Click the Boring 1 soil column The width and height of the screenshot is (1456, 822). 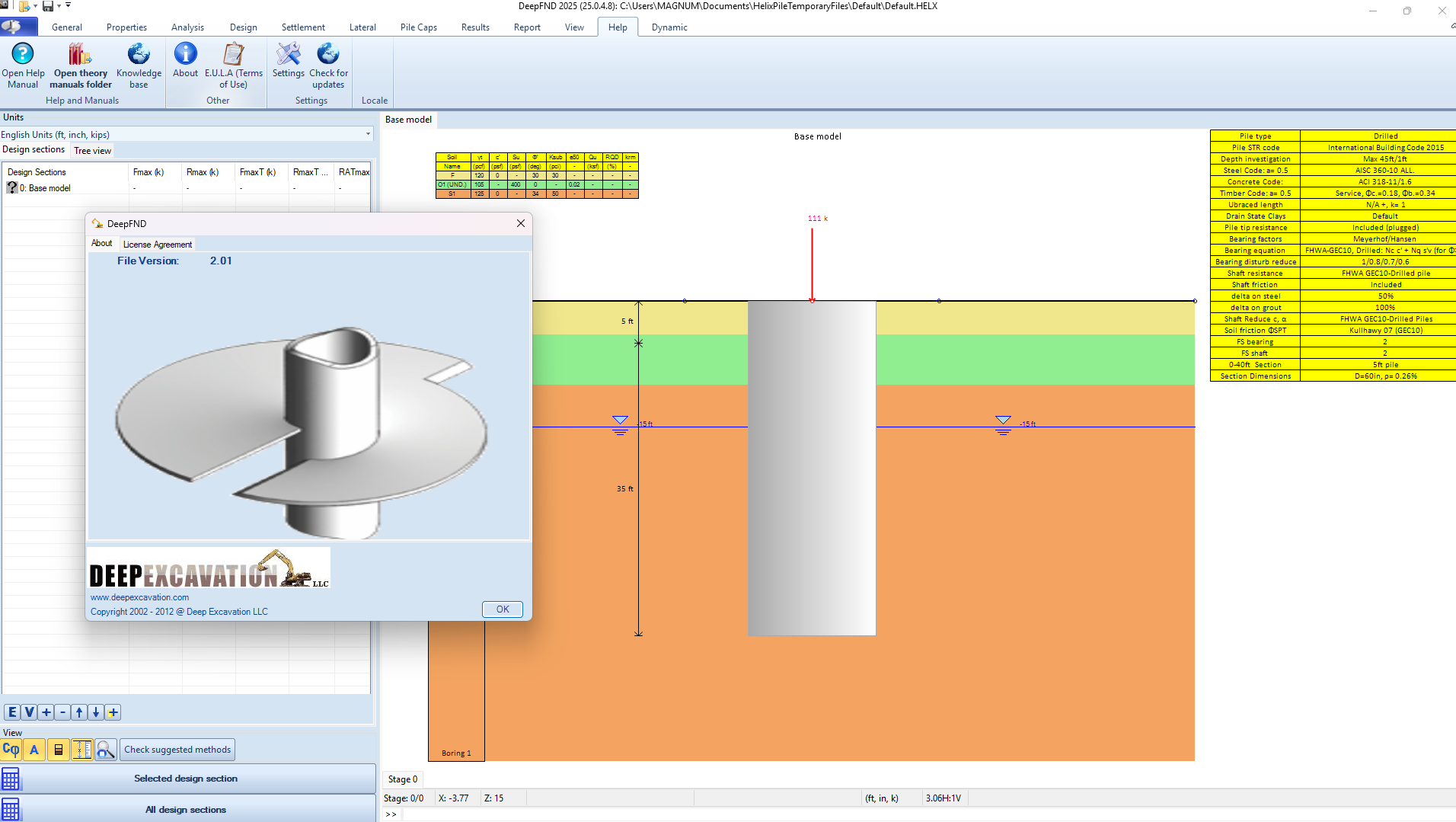point(456,689)
